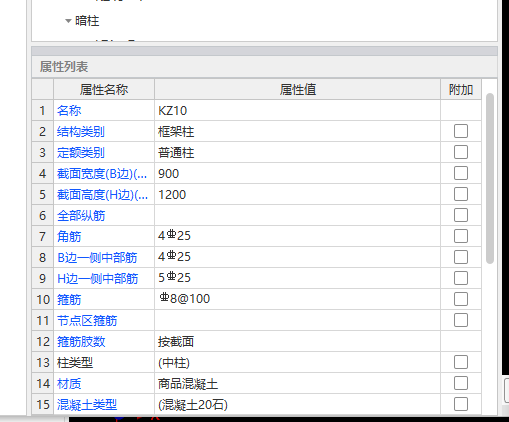This screenshot has height=422, width=509.
Task: Toggle 附加 checkbox for 箍筋 row
Action: tap(461, 299)
